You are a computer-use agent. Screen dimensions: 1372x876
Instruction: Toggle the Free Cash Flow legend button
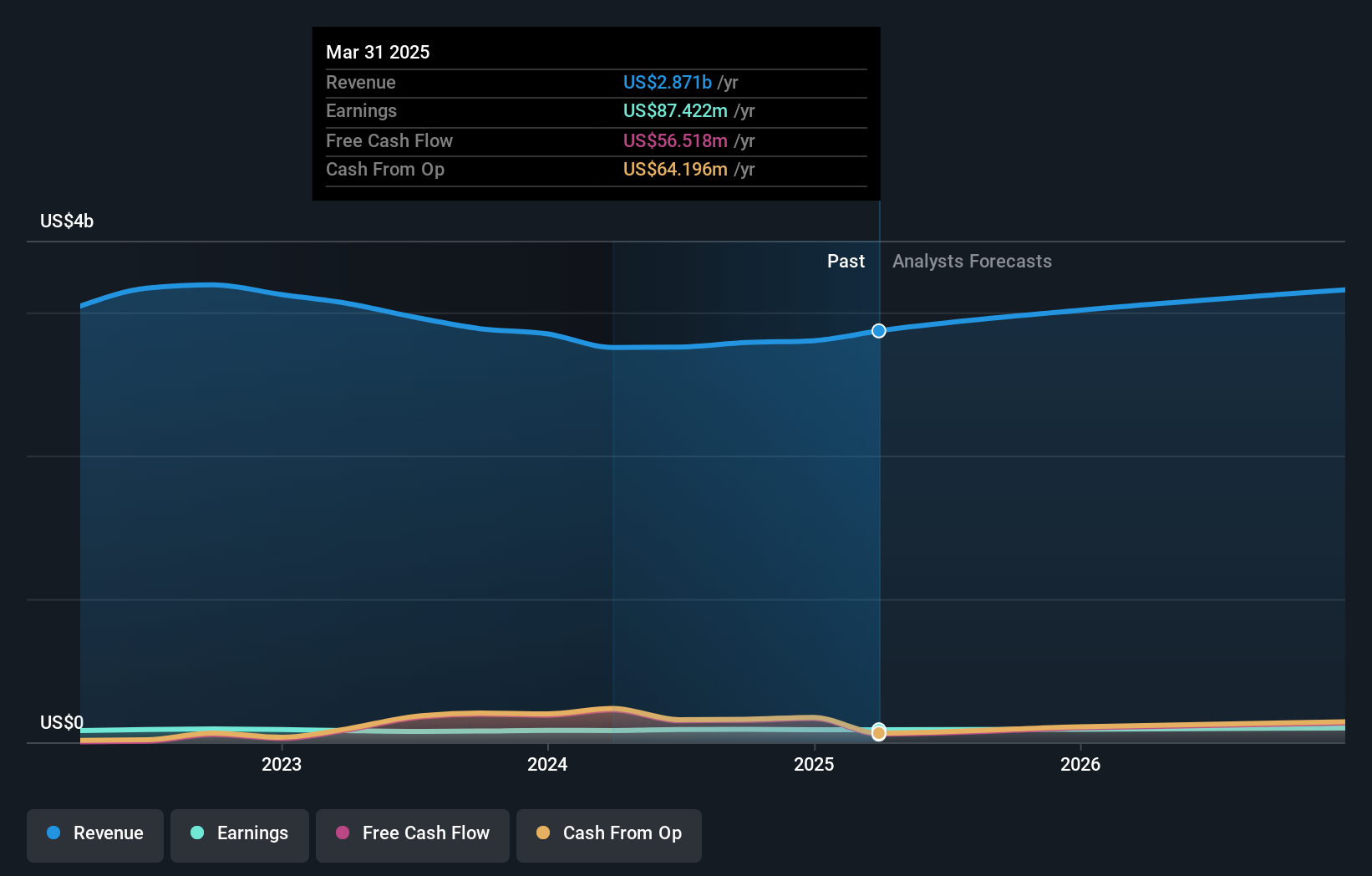(413, 835)
